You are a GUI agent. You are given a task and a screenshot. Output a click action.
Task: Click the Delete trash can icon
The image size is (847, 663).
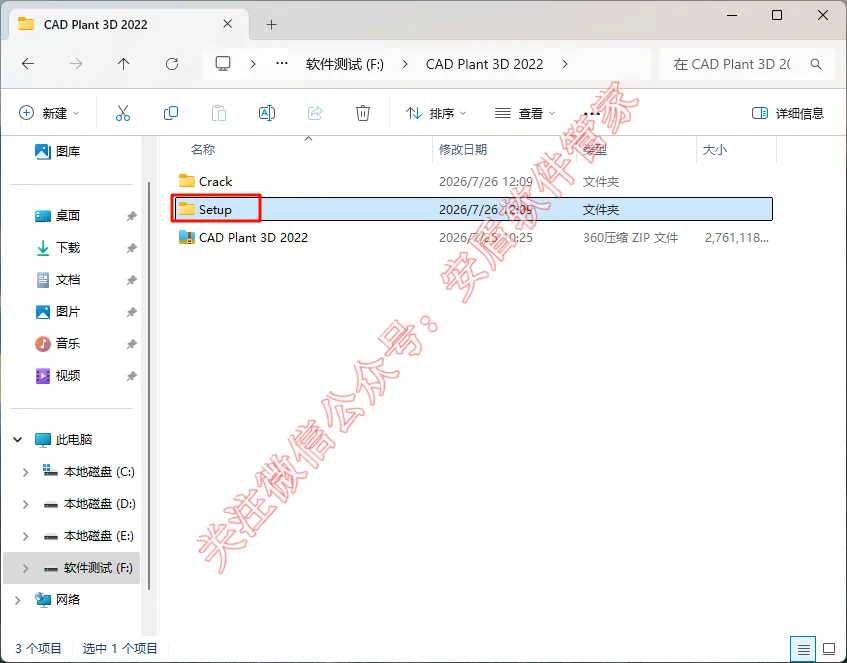pyautogui.click(x=363, y=113)
